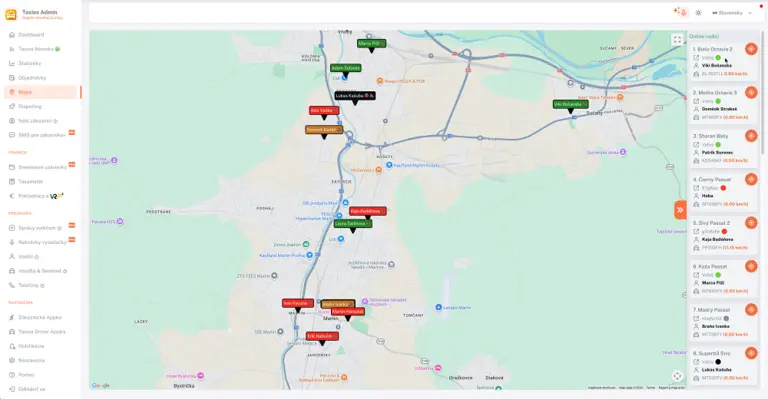Click Koža Passat open-link icon
This screenshot has width=768, height=399.
tap(696, 275)
